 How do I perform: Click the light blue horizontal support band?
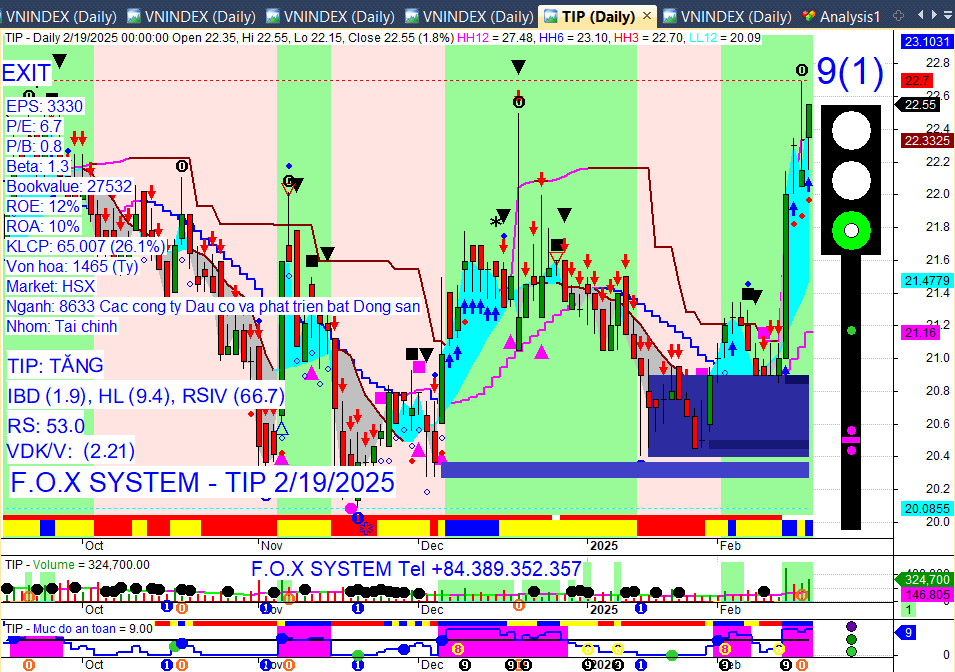(625, 470)
